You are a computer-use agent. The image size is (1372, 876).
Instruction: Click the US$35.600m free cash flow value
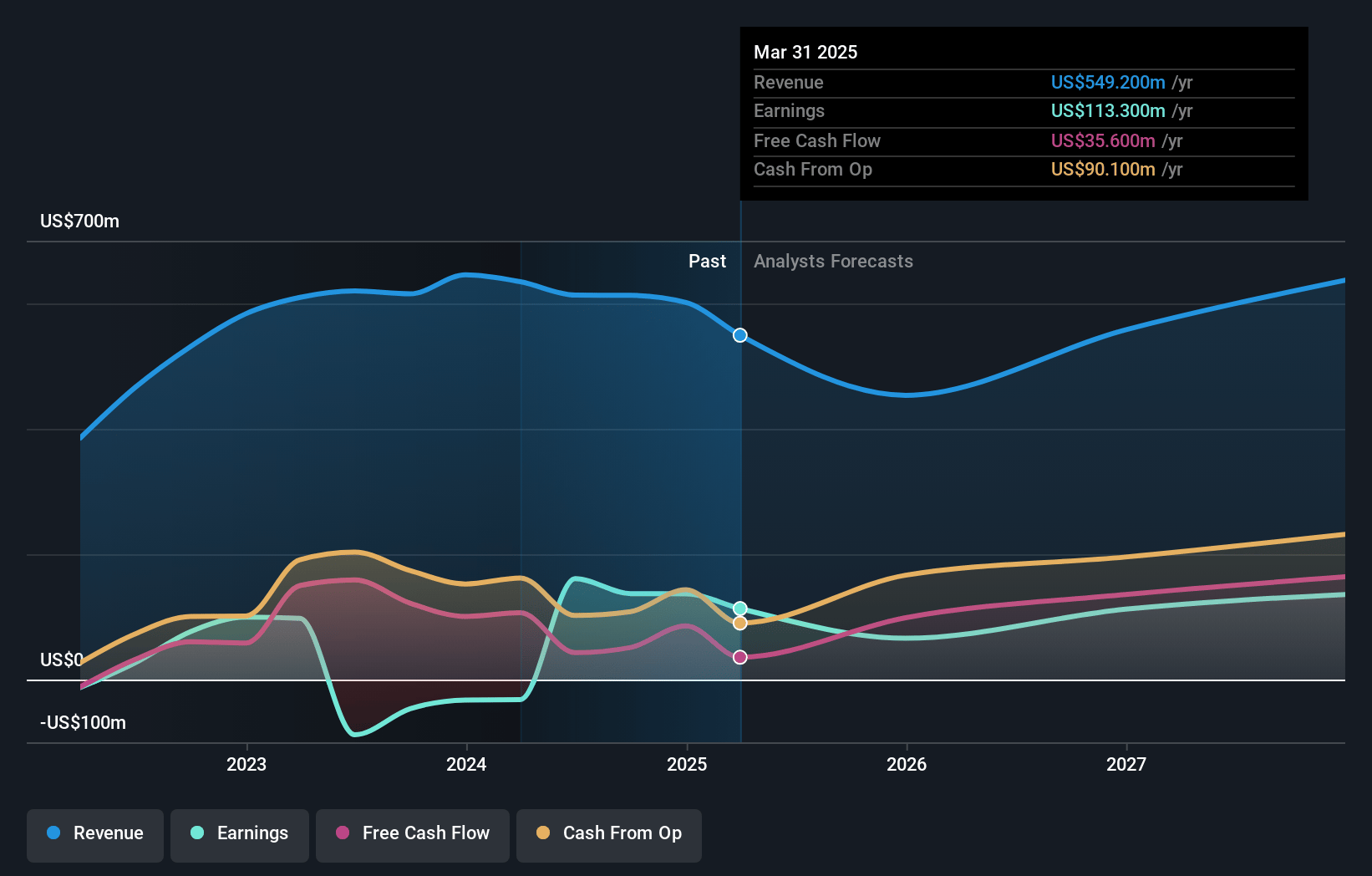tap(1103, 140)
